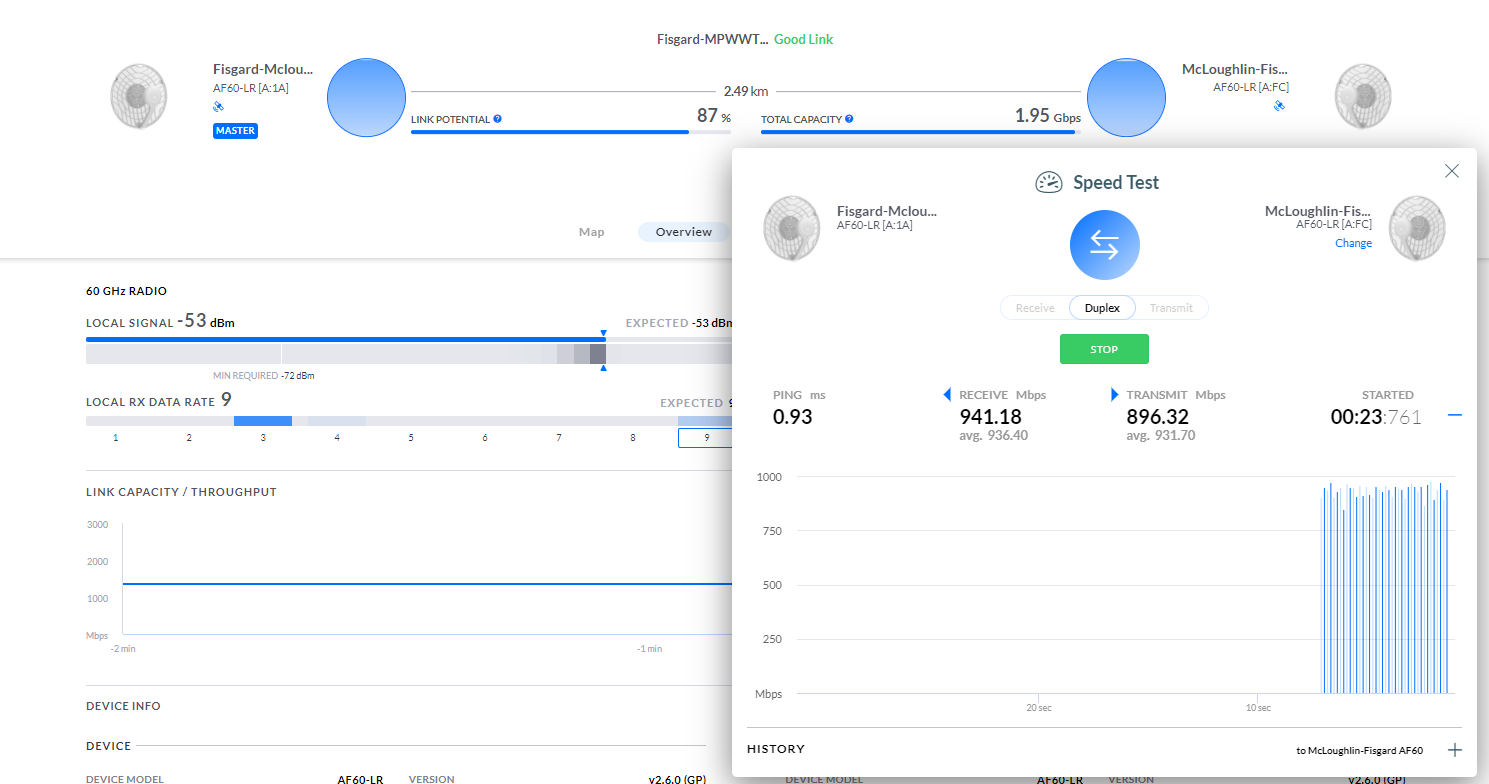
Task: Collapse the speed test results with minus
Action: point(1455,415)
